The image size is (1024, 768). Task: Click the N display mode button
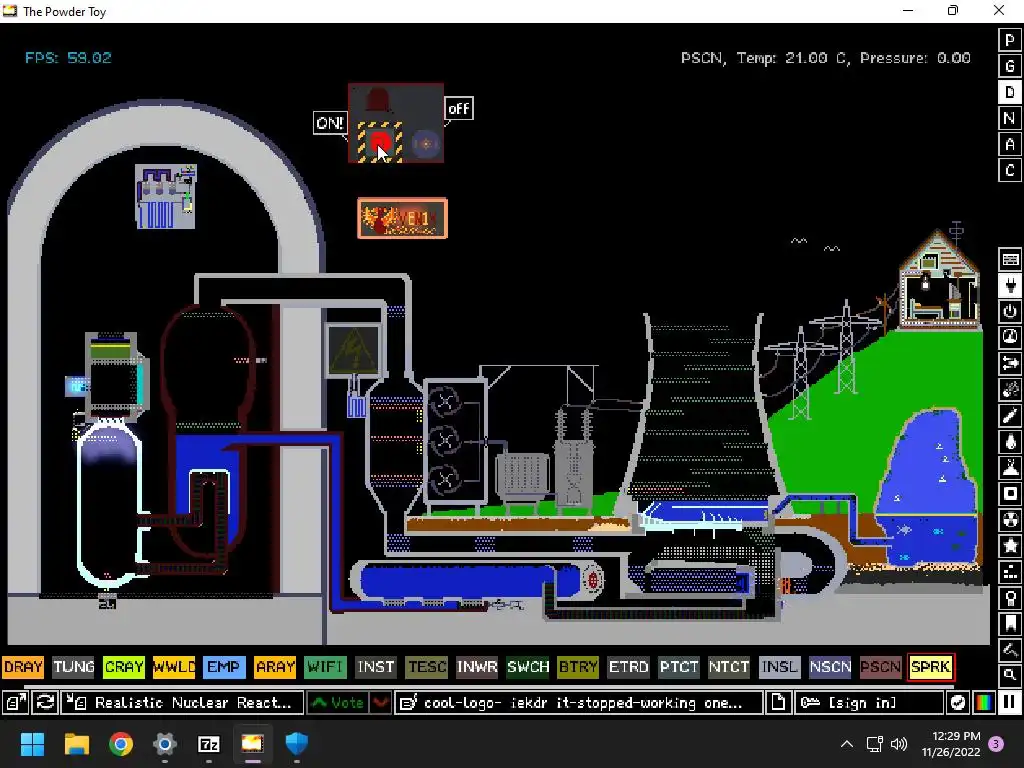(1010, 118)
